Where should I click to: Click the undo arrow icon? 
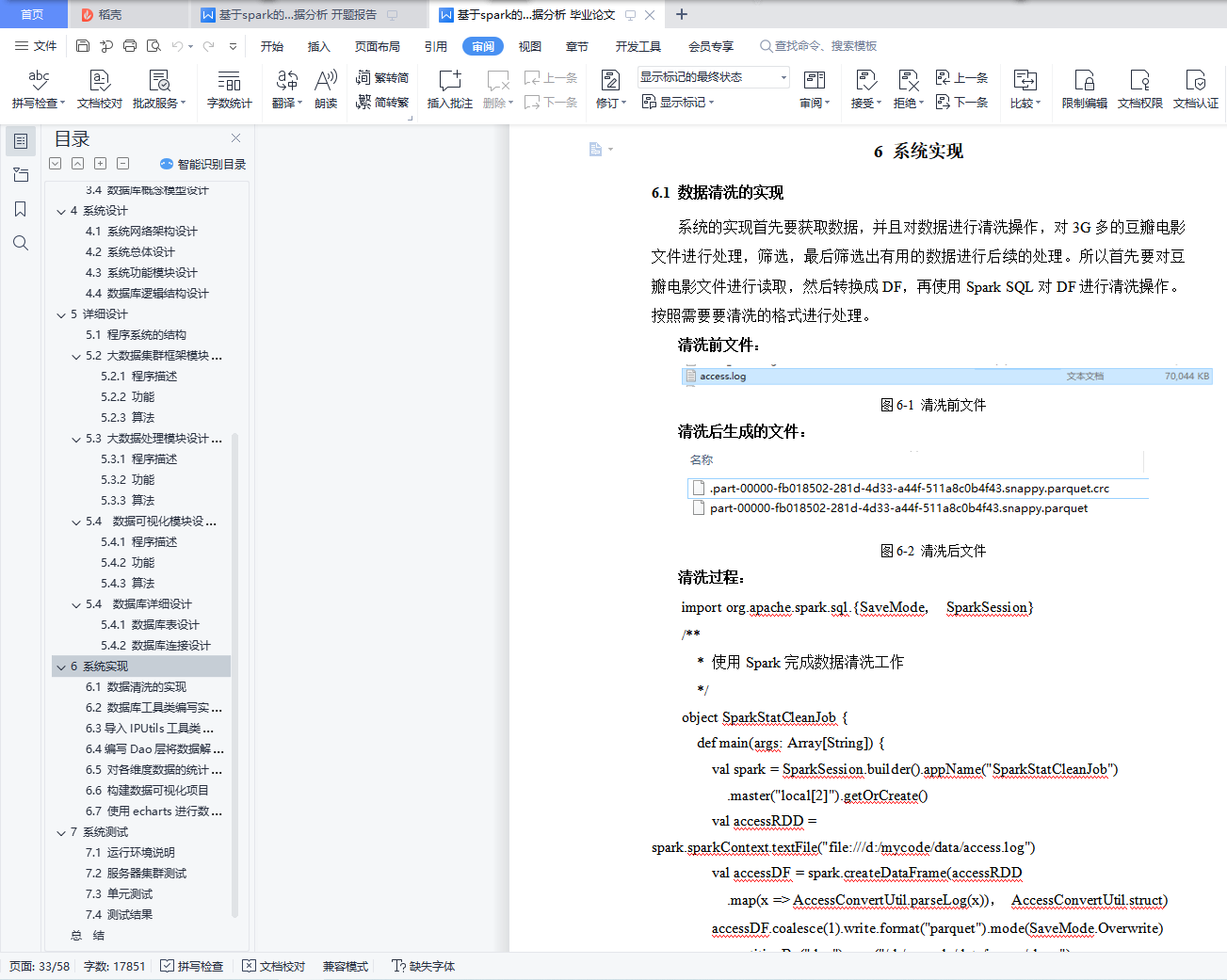(x=177, y=45)
